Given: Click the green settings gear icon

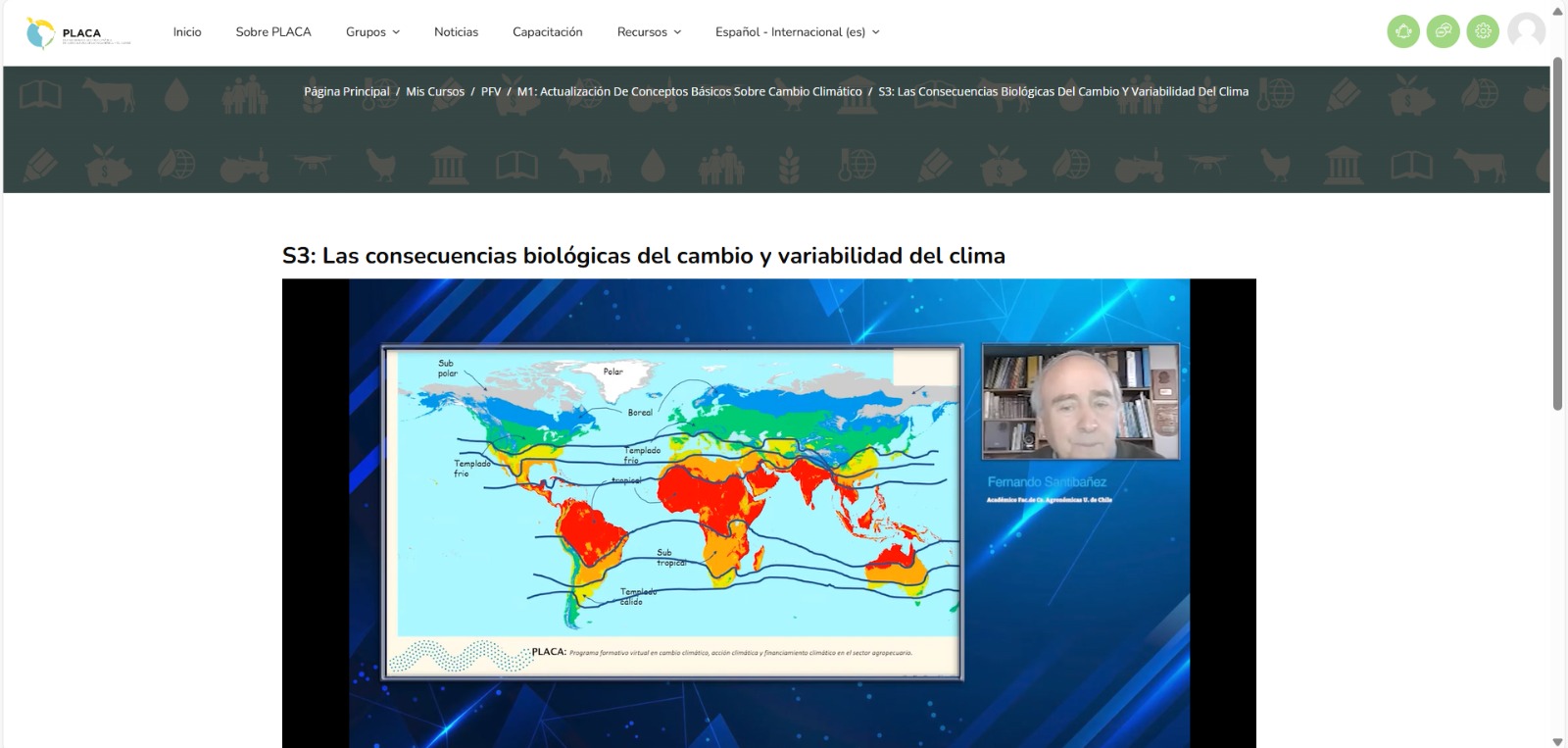Looking at the screenshot, I should coord(1483,31).
